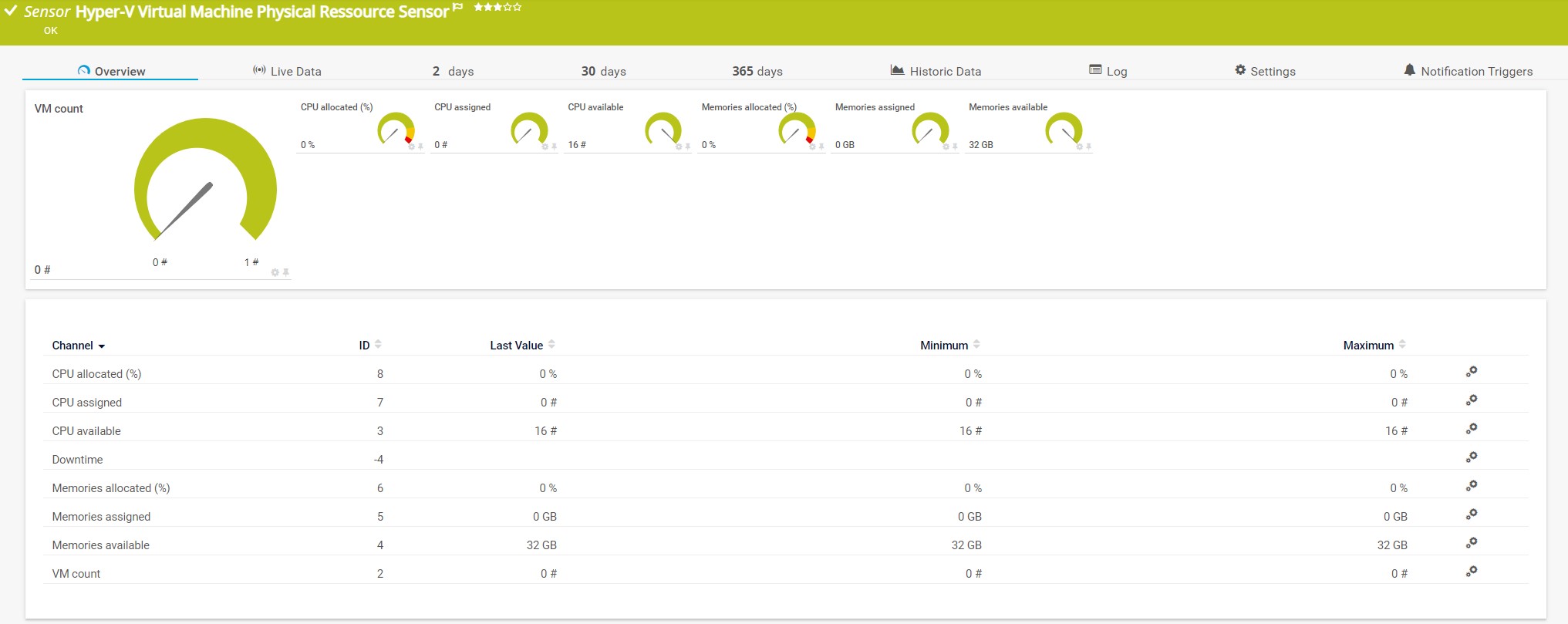Open channel settings for the Downtime row

[x=1471, y=457]
